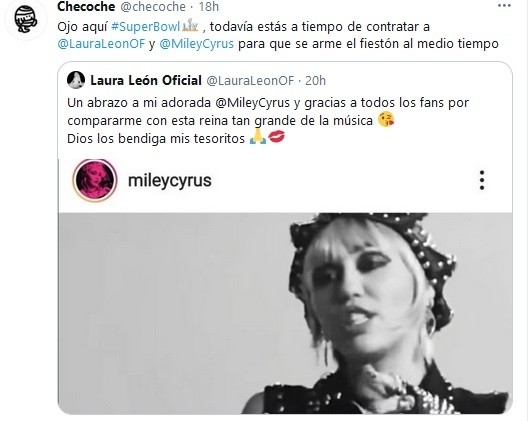The height and width of the screenshot is (421, 532).
Task: Click the mileycyrus username text
Action: pos(170,180)
